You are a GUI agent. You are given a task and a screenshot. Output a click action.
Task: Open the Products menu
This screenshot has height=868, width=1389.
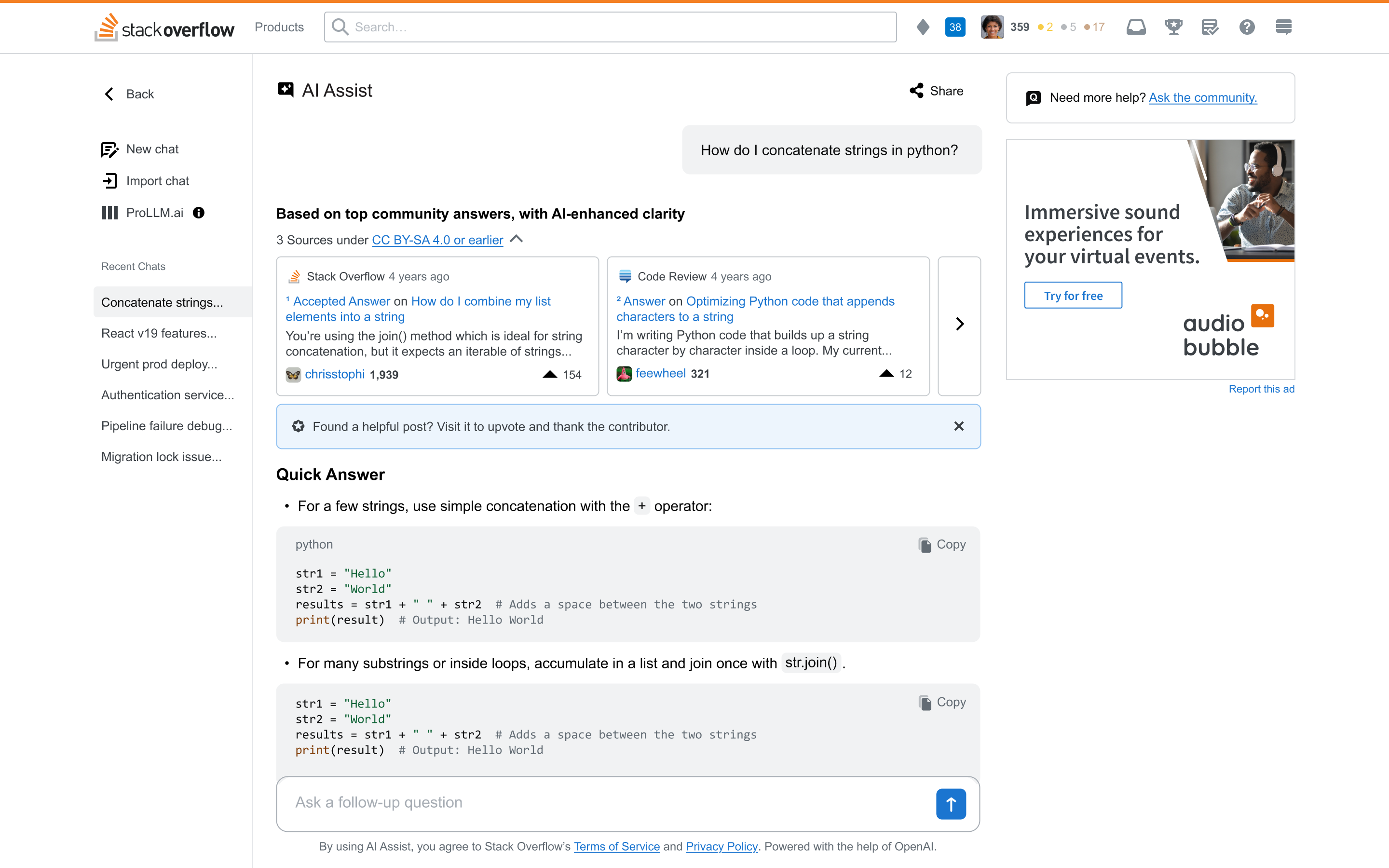[279, 27]
